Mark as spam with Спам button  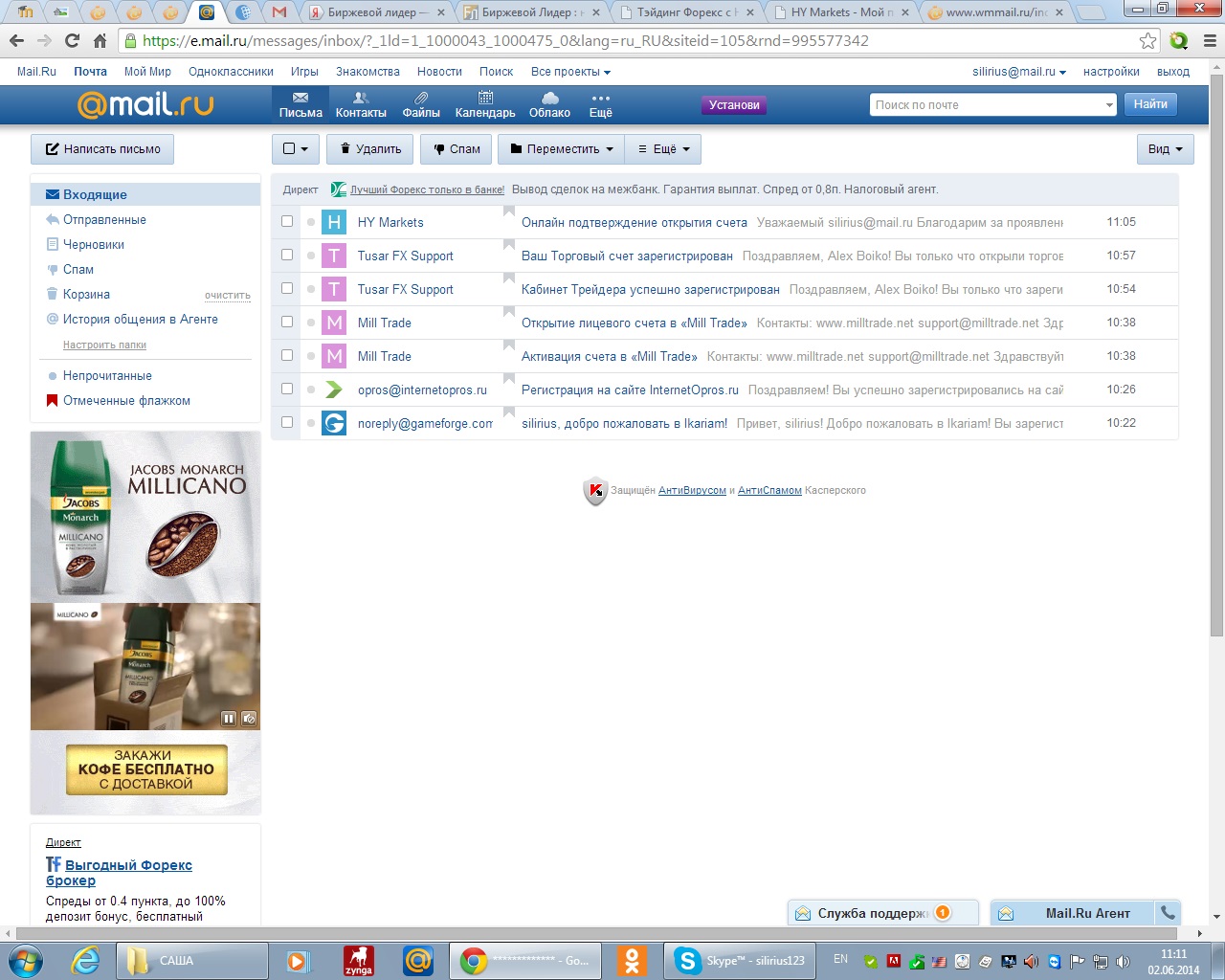[x=457, y=149]
